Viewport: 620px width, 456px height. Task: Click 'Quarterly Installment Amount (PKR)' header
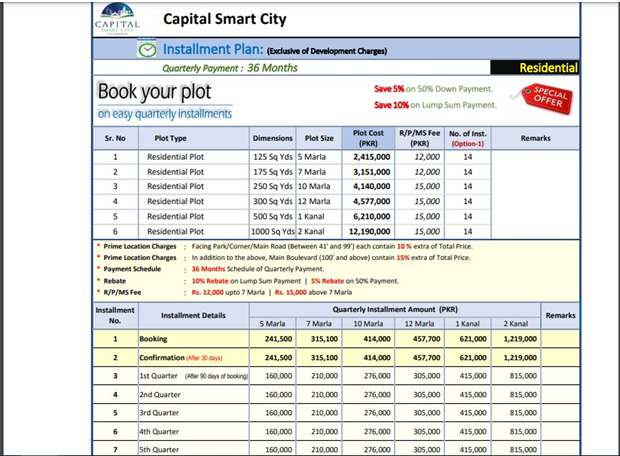395,310
